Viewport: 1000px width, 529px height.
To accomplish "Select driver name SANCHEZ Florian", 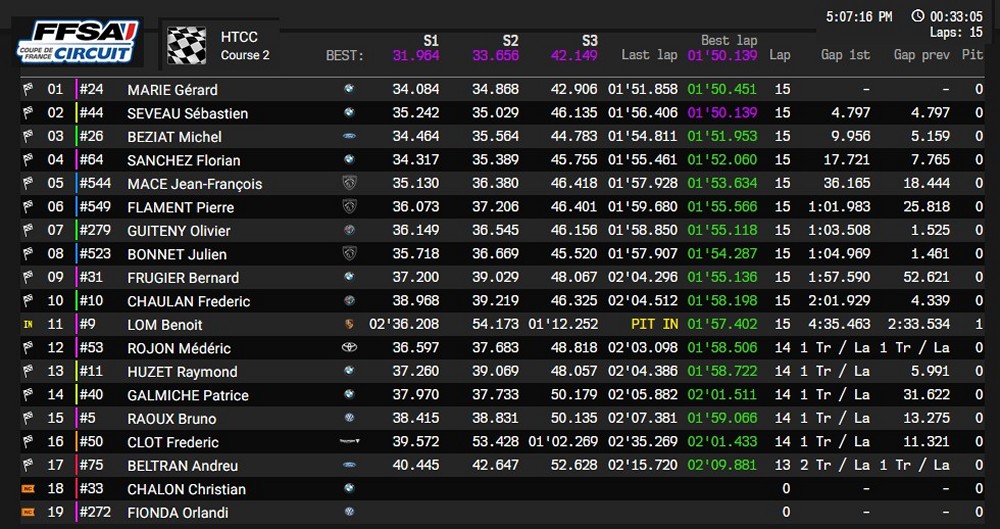I will [183, 160].
